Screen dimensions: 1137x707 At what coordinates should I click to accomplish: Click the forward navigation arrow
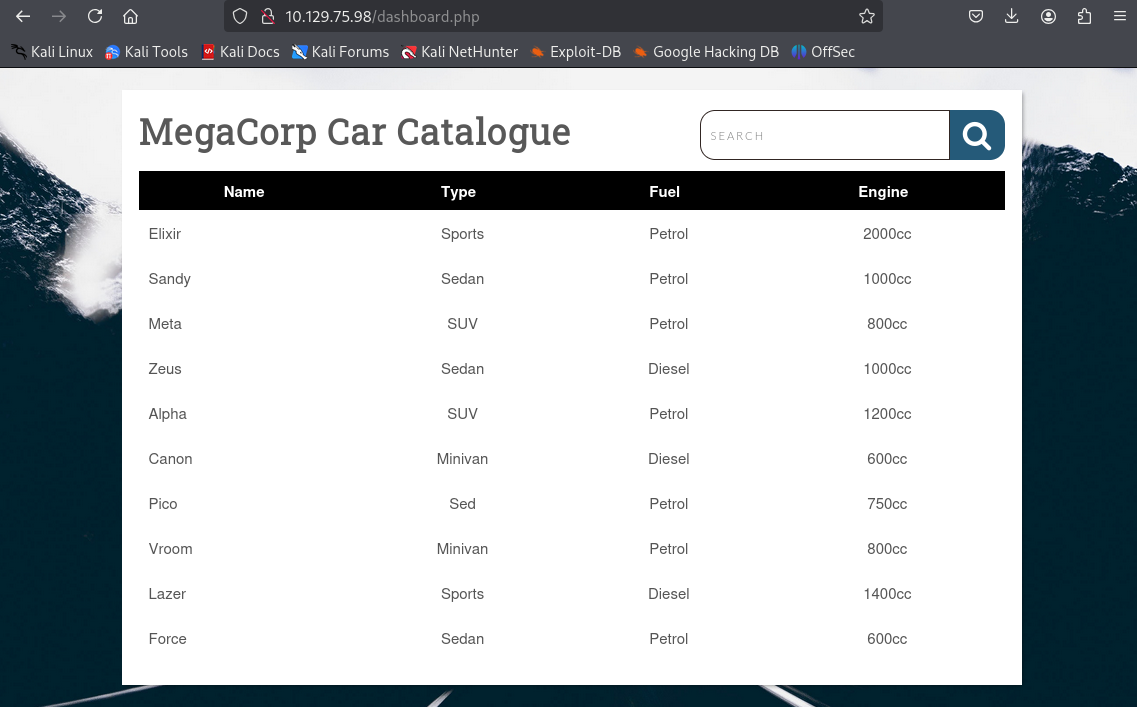(x=59, y=16)
